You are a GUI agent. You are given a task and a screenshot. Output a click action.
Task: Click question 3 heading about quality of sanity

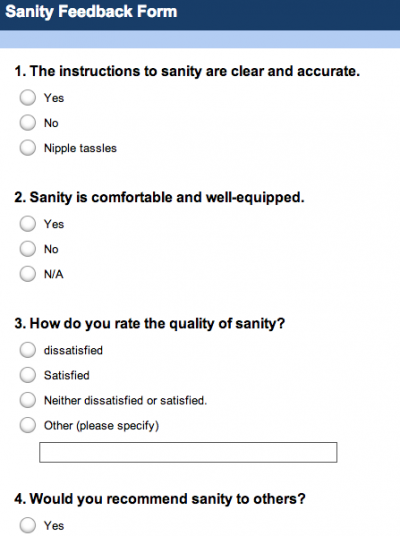click(x=150, y=324)
